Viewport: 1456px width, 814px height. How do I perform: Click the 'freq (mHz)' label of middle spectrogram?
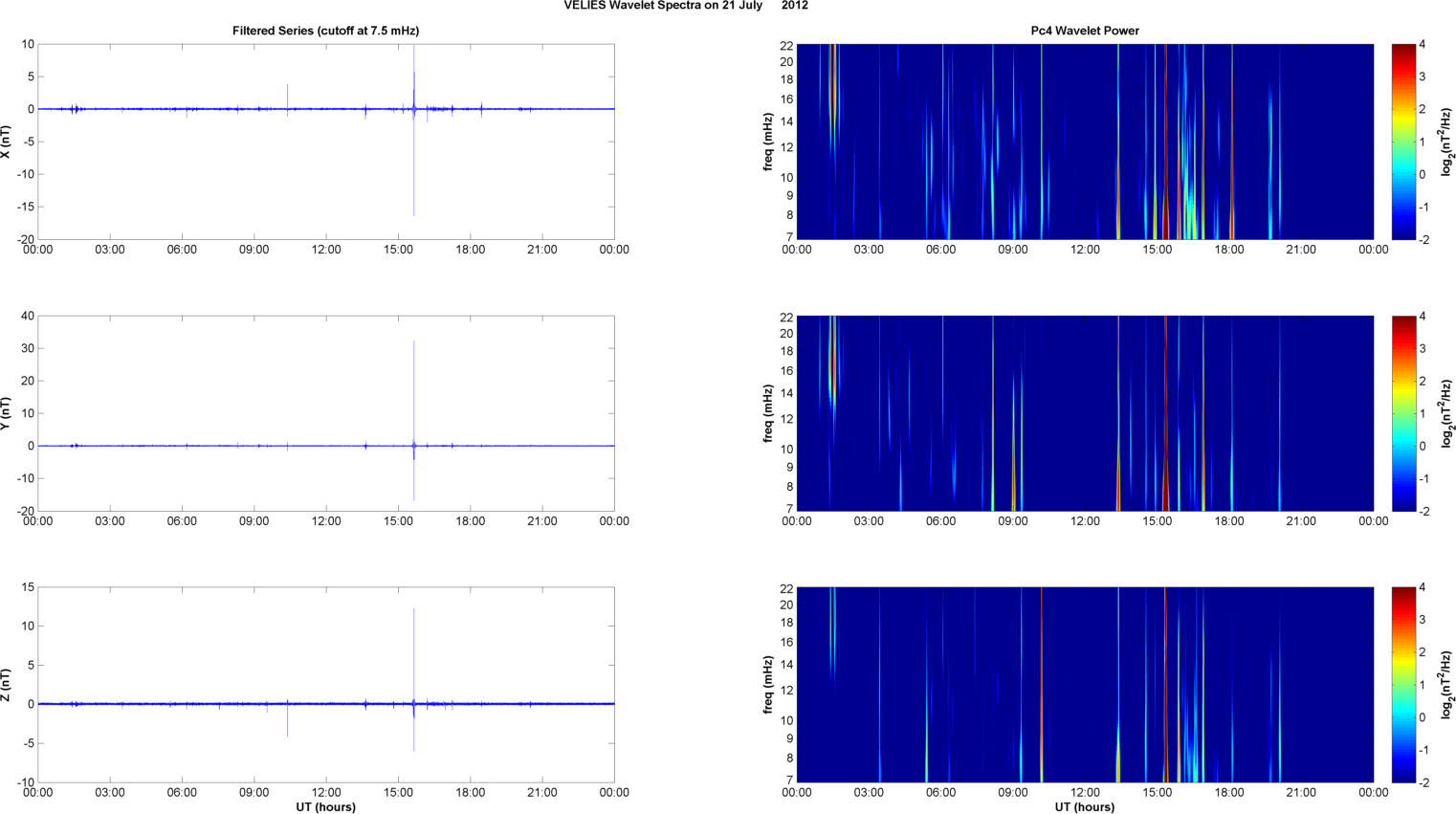tap(768, 413)
